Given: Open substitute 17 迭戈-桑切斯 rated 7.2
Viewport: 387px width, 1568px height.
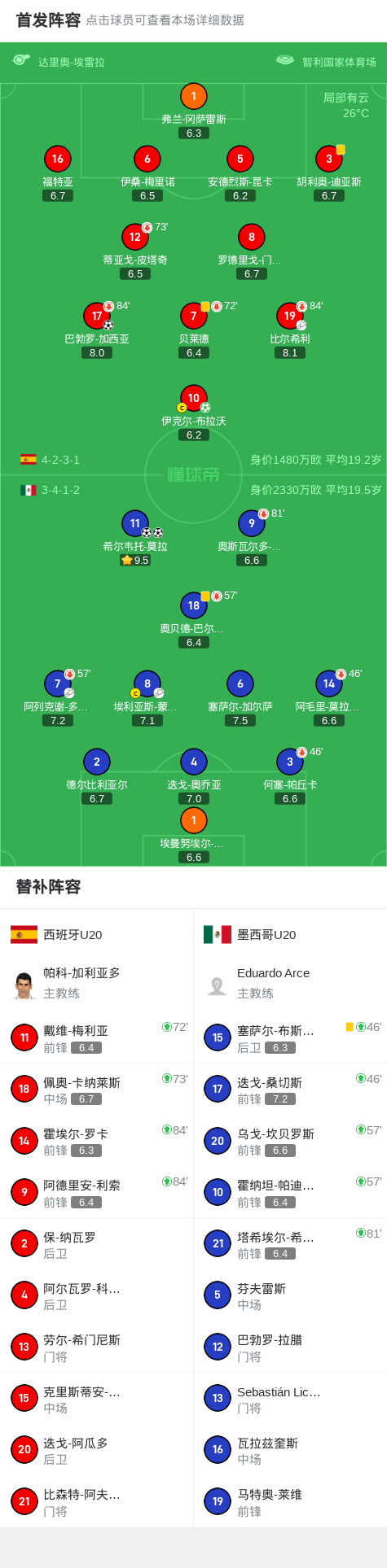Looking at the screenshot, I should click(218, 1090).
